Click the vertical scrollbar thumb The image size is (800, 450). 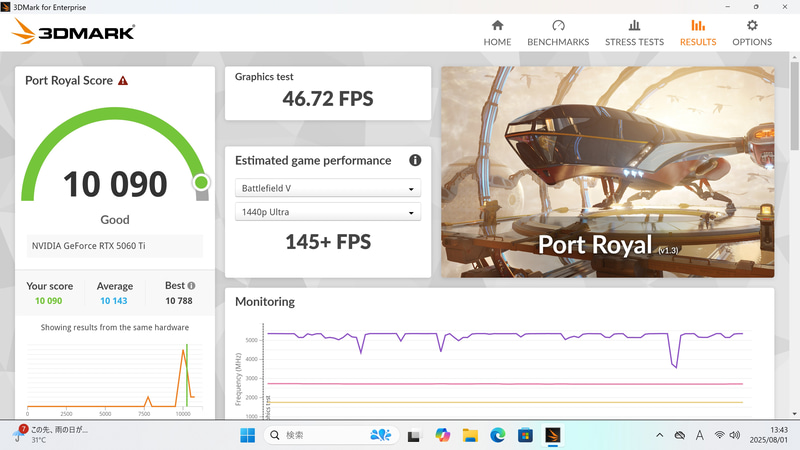click(x=794, y=105)
